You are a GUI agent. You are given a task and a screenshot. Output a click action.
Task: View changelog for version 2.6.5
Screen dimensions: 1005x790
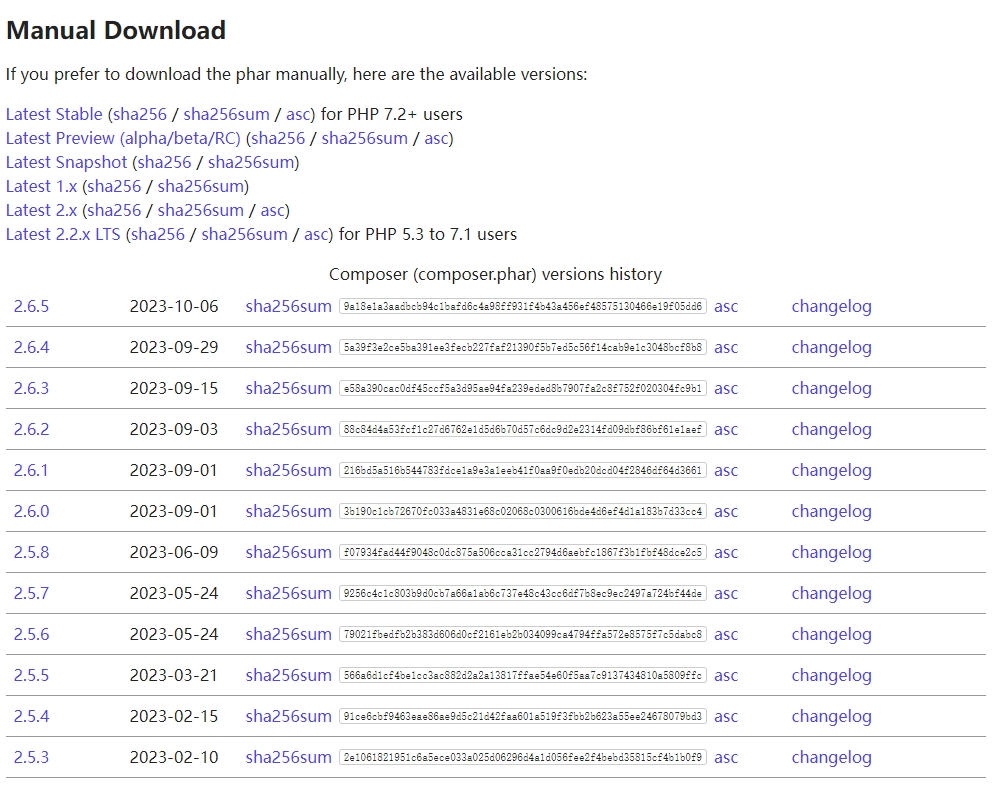pyautogui.click(x=831, y=306)
